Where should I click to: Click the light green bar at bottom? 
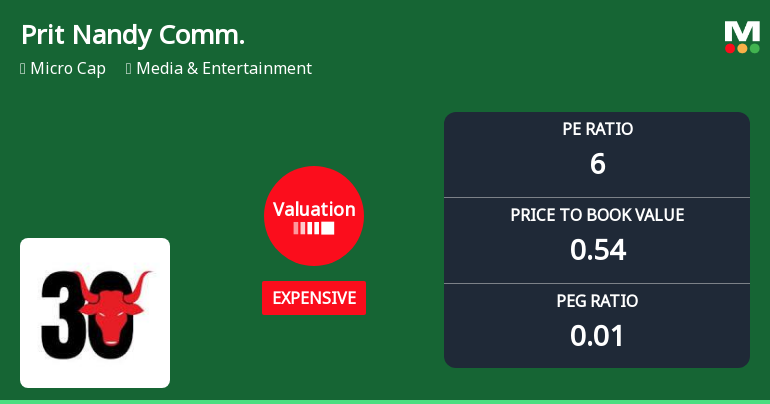(385, 401)
